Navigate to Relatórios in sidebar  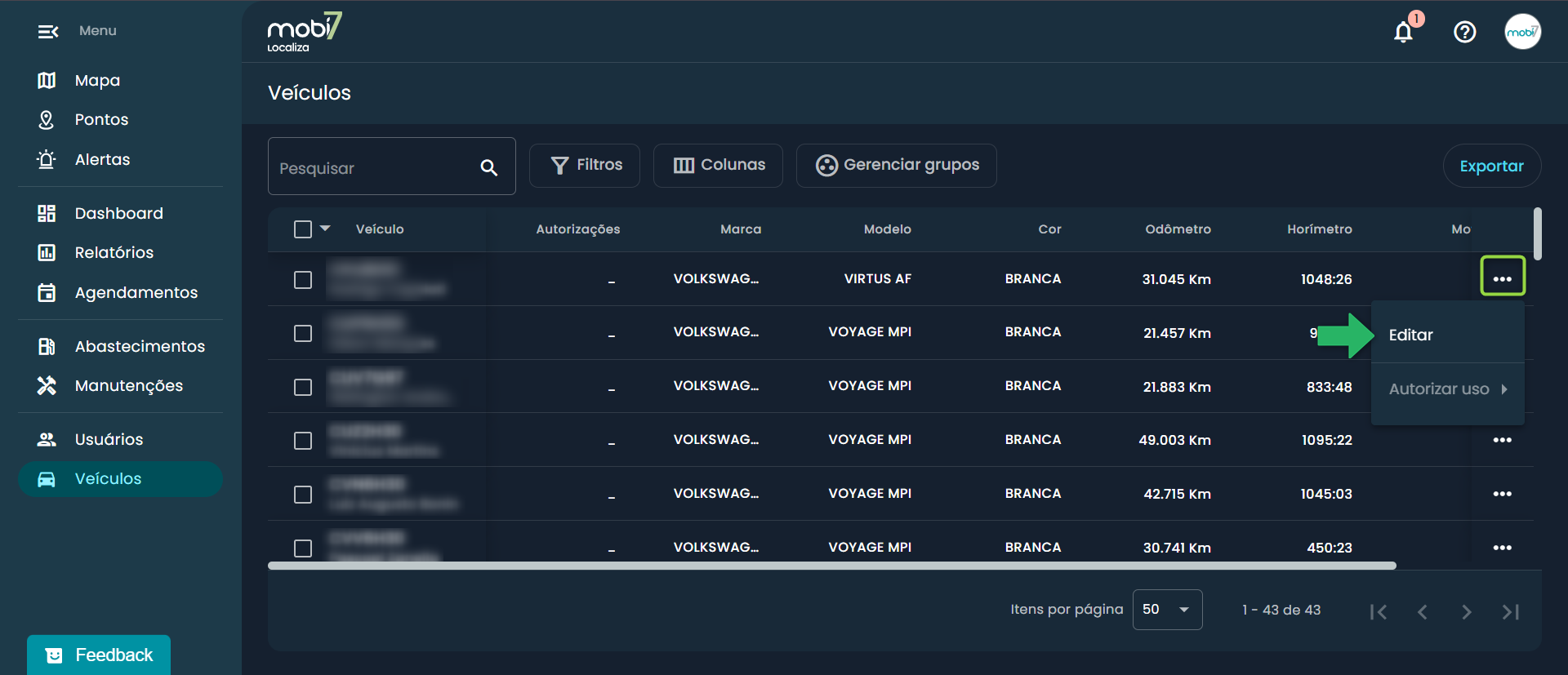click(114, 252)
